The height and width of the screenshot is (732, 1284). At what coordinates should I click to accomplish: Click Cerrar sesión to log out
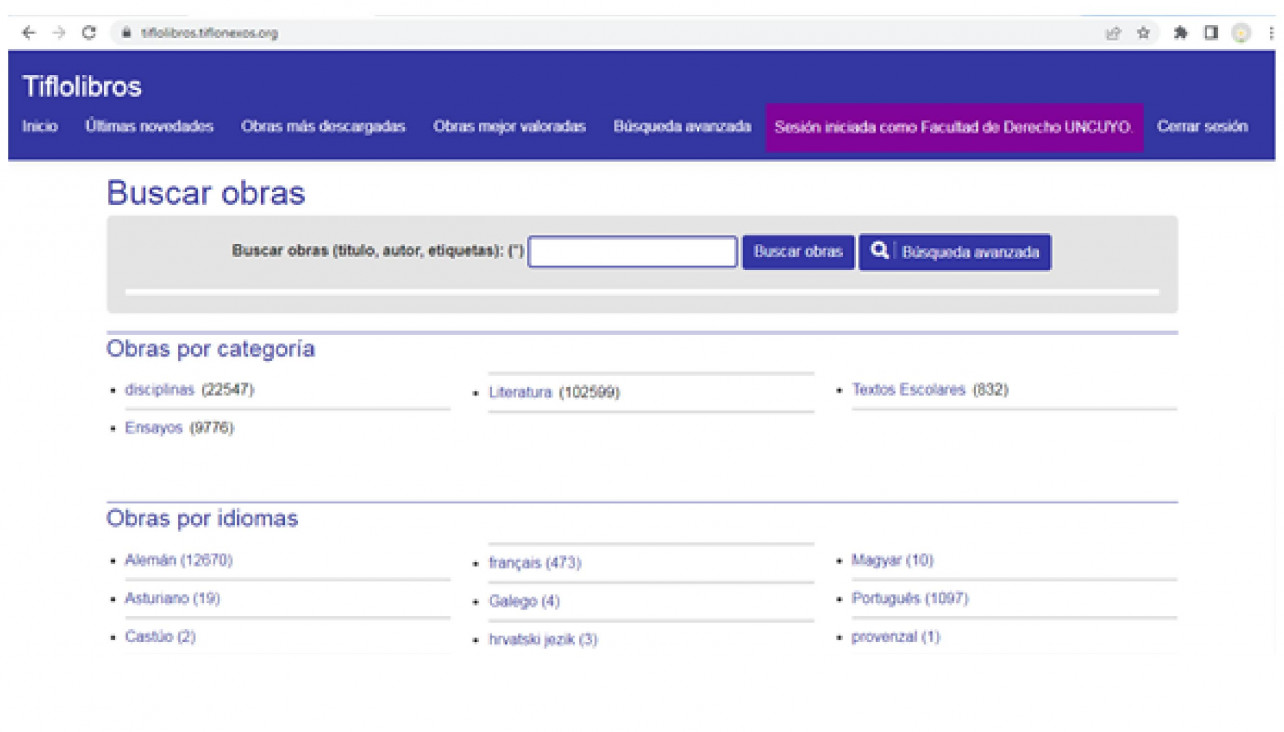point(1202,127)
